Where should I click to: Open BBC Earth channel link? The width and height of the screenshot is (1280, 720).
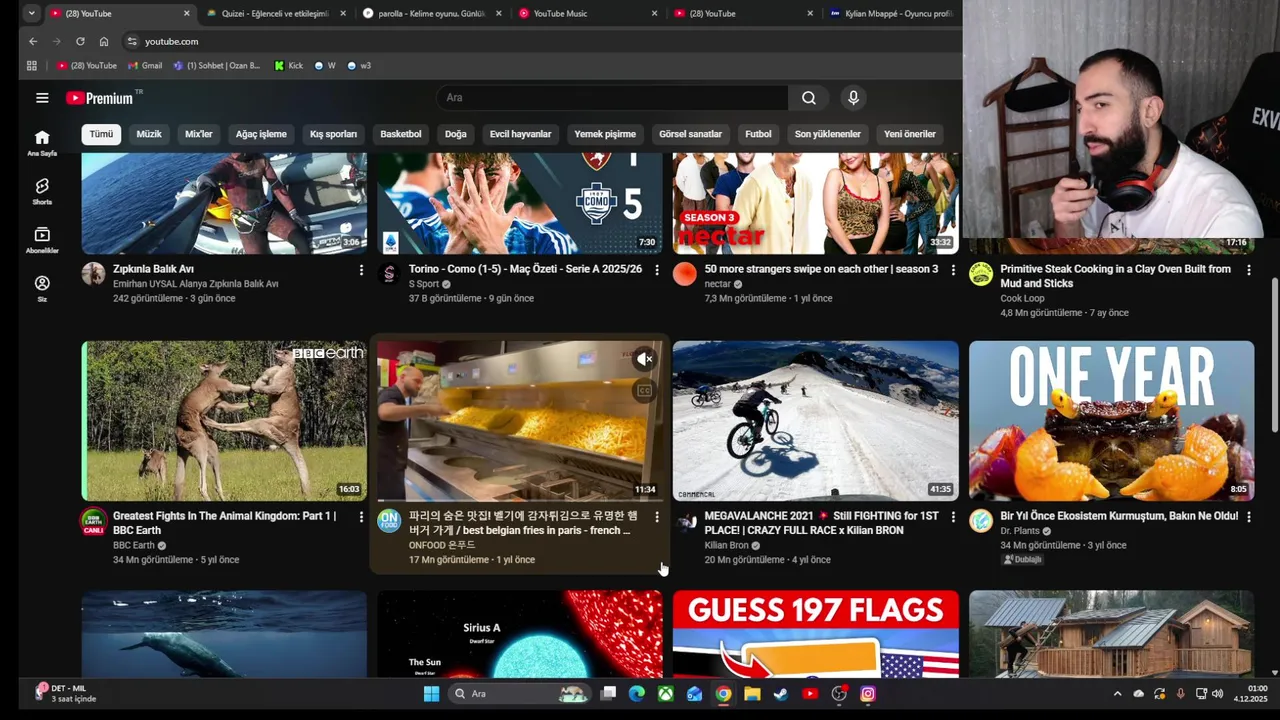[134, 546]
